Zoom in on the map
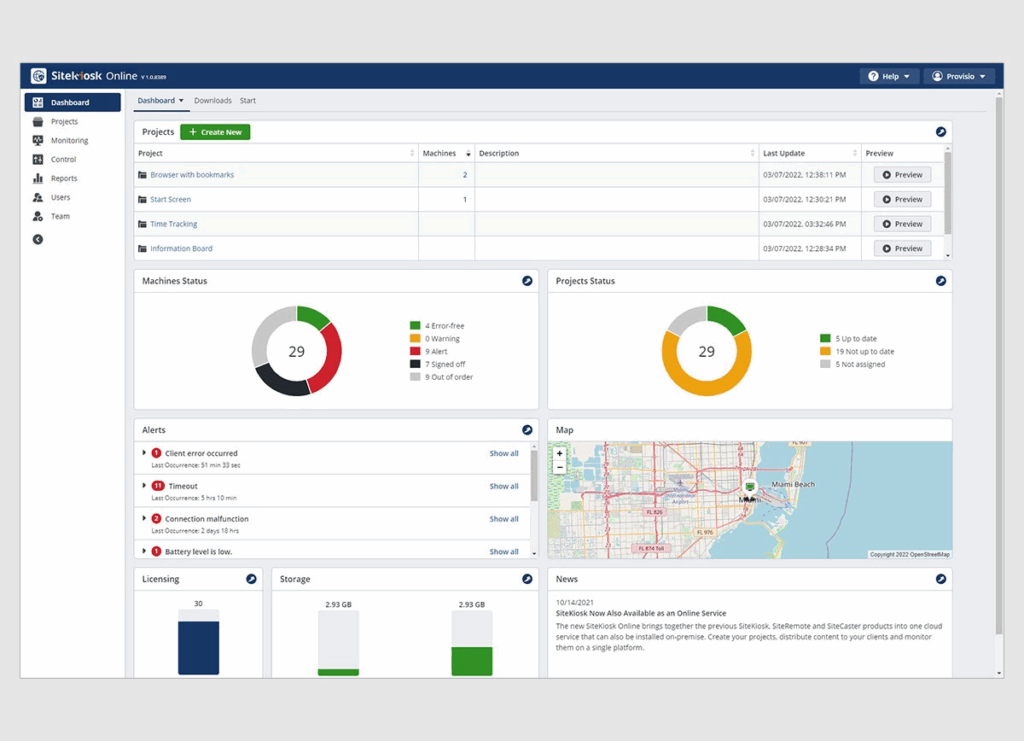This screenshot has height=741, width=1024. [x=559, y=454]
